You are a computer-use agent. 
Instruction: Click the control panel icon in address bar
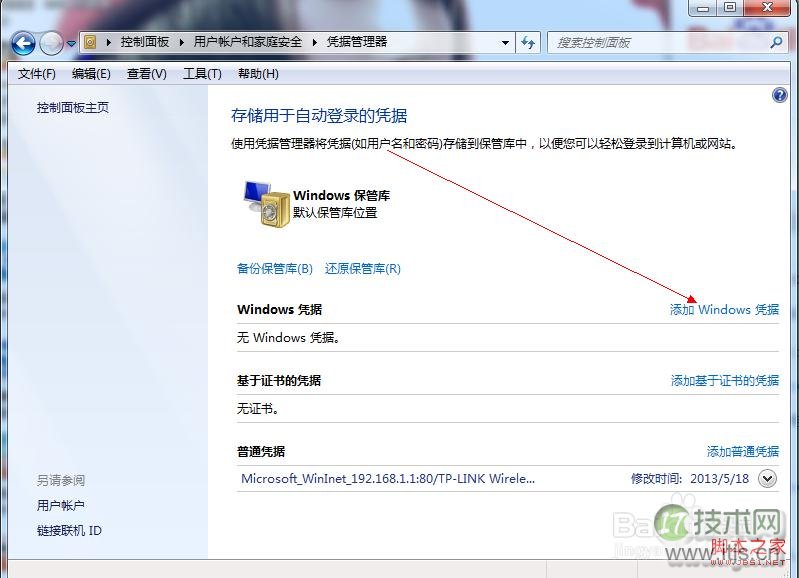click(x=90, y=42)
